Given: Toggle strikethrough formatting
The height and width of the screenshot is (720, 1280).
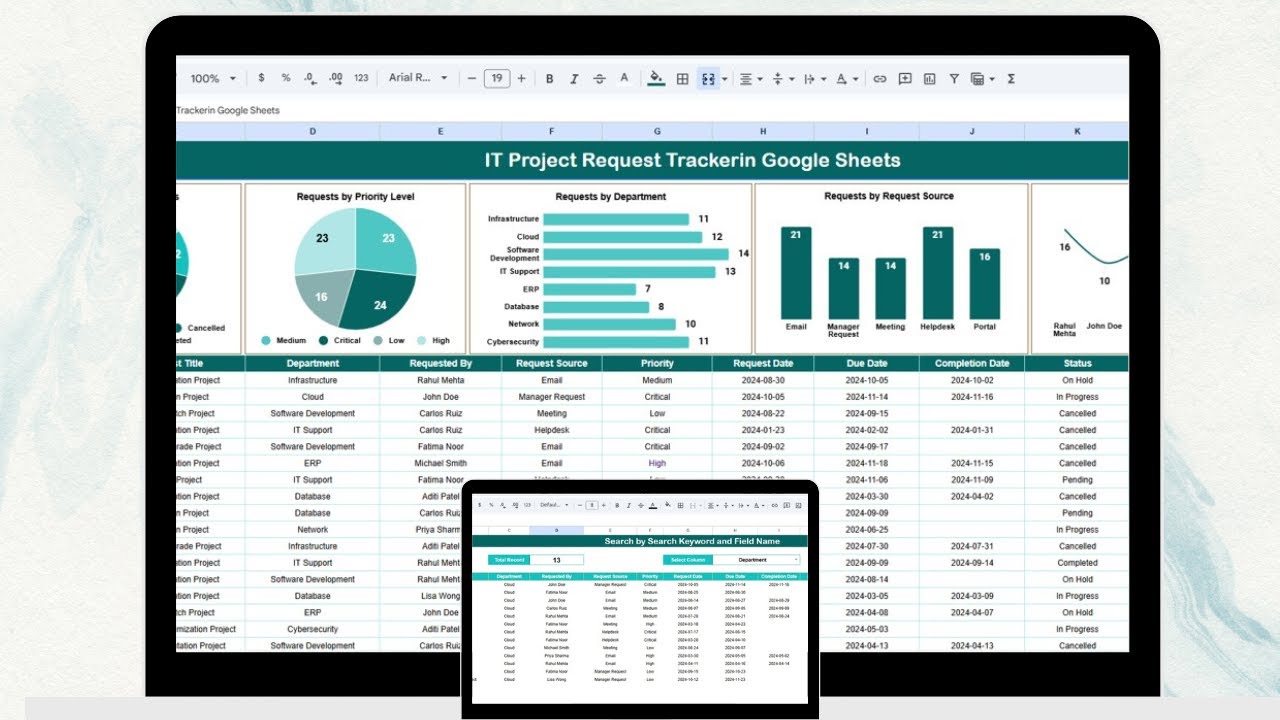Looking at the screenshot, I should [599, 78].
